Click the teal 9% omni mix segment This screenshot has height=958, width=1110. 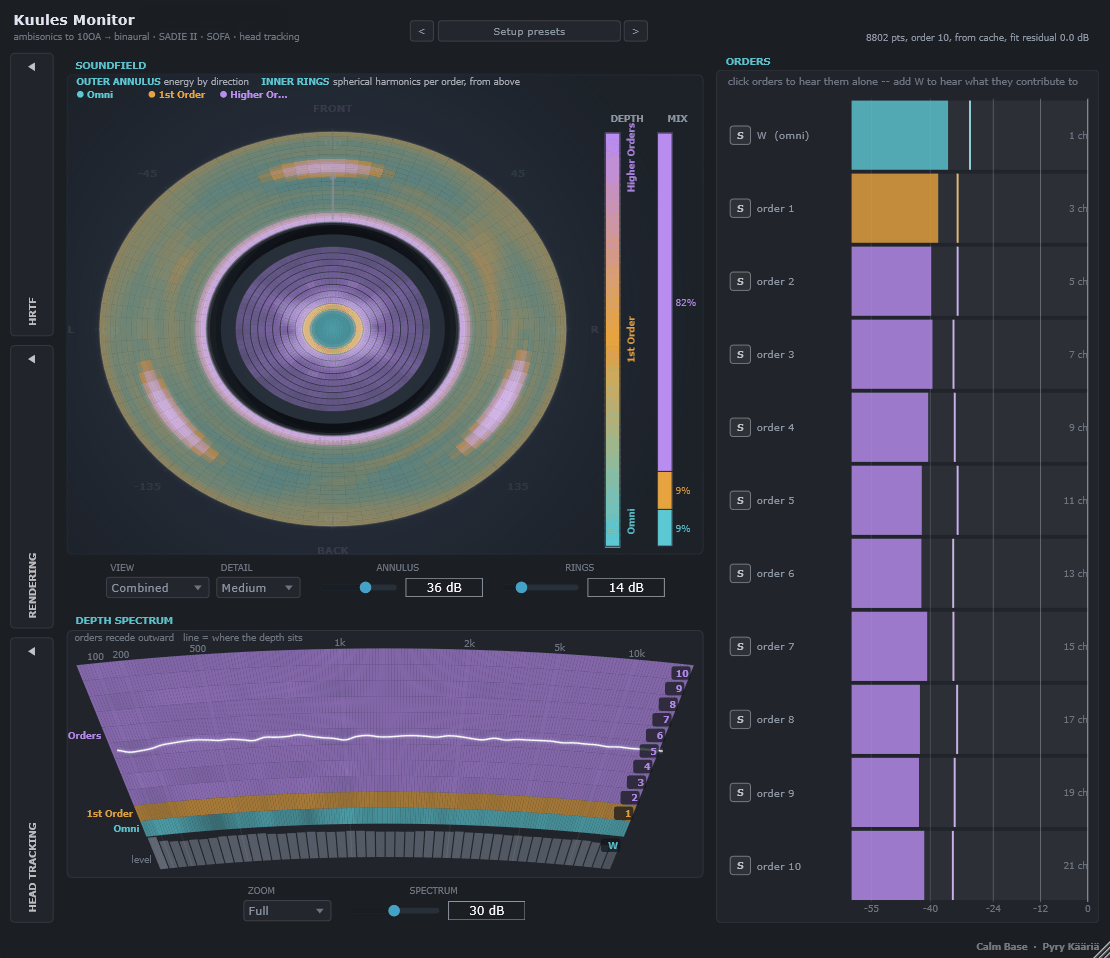pos(665,528)
